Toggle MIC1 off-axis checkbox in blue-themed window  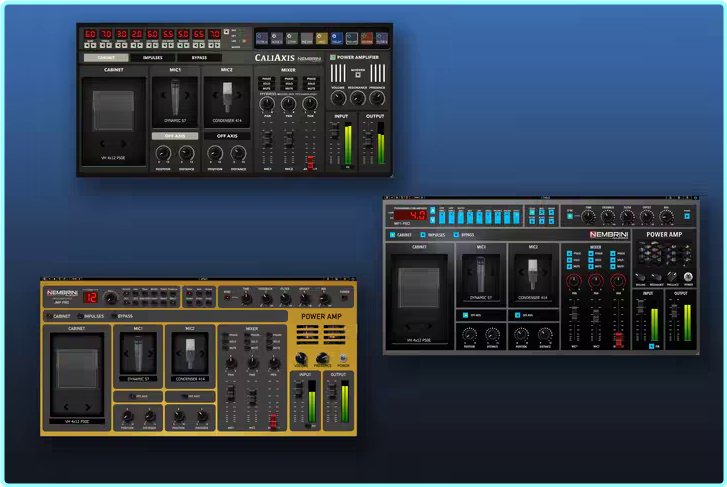click(466, 315)
